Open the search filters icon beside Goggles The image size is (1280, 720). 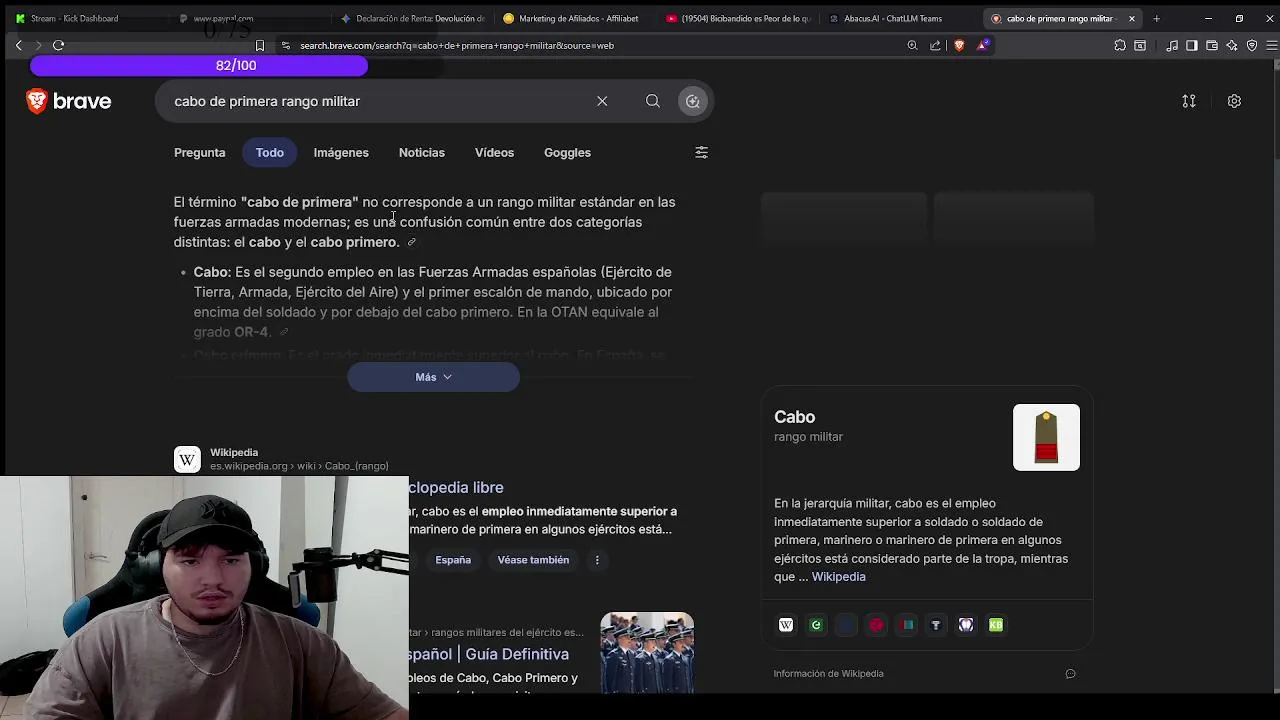[701, 152]
